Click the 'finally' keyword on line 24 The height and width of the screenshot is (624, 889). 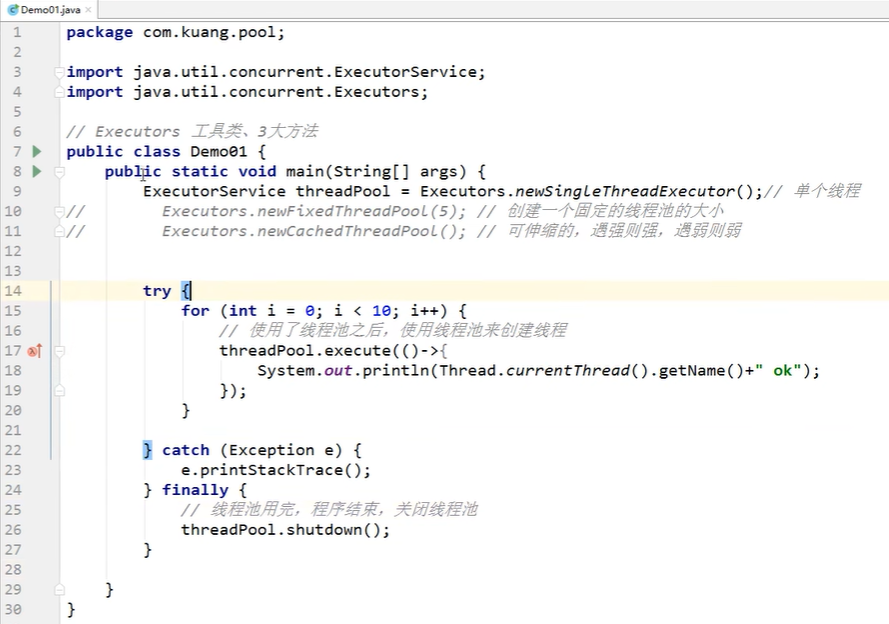(195, 490)
